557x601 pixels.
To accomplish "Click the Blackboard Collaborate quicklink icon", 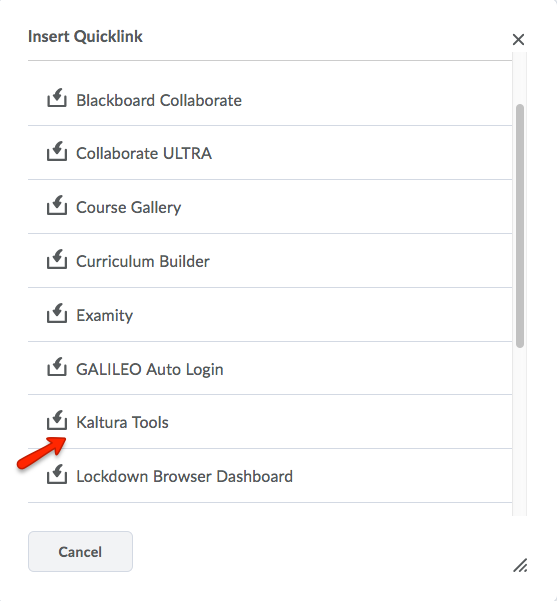I will [57, 98].
